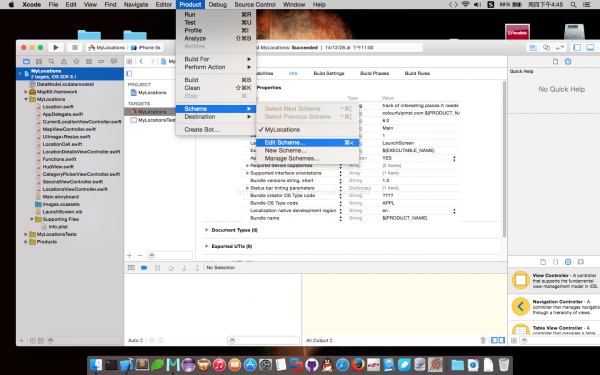This screenshot has width=600, height=375.
Task: Open the All Output console dropdown
Action: coord(320,340)
